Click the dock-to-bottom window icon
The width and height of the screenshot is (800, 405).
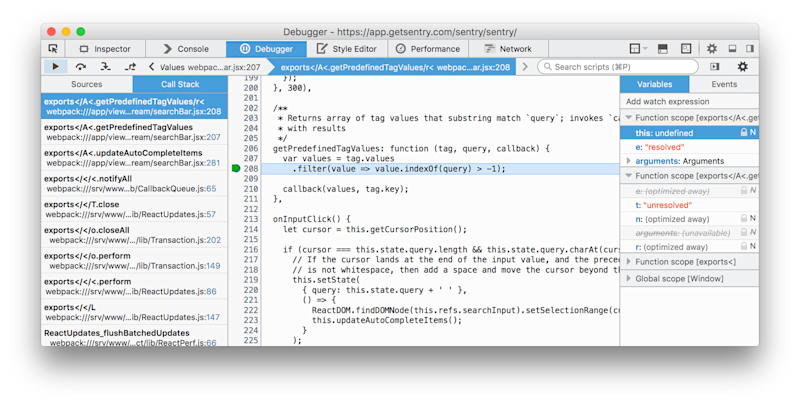pos(732,48)
